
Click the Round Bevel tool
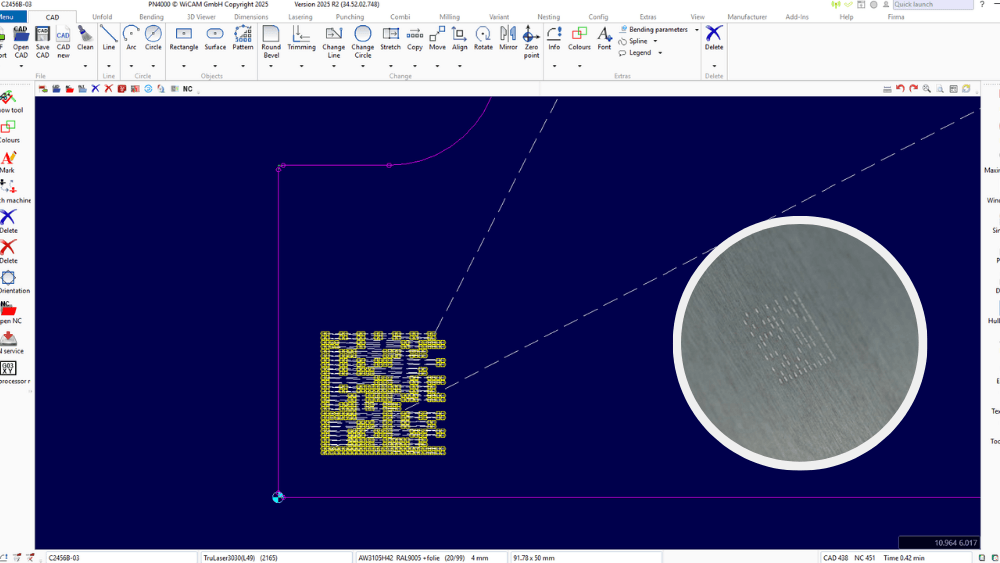point(271,38)
